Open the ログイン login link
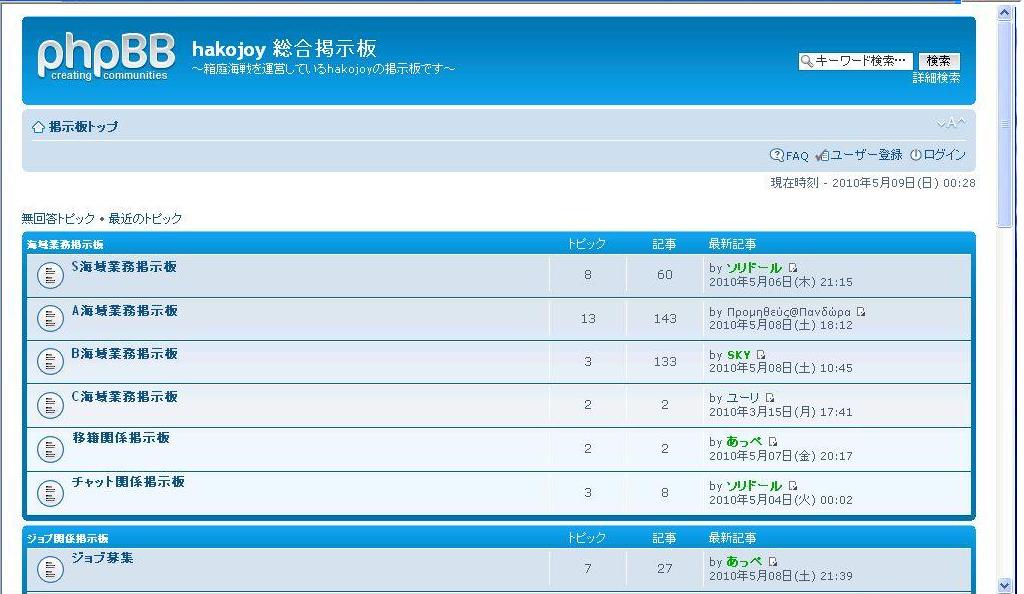 (944, 155)
